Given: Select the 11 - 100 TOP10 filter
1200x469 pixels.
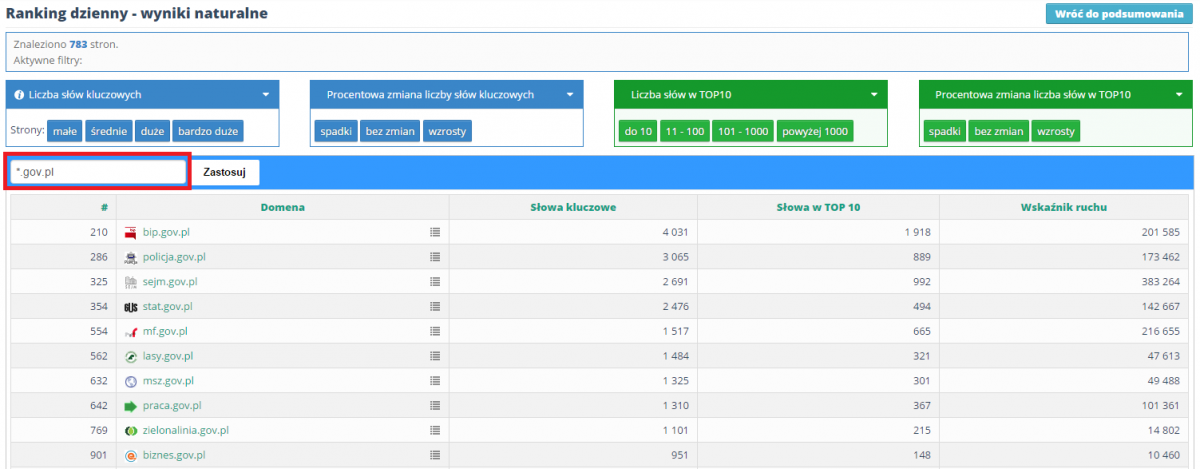Looking at the screenshot, I should 684,131.
